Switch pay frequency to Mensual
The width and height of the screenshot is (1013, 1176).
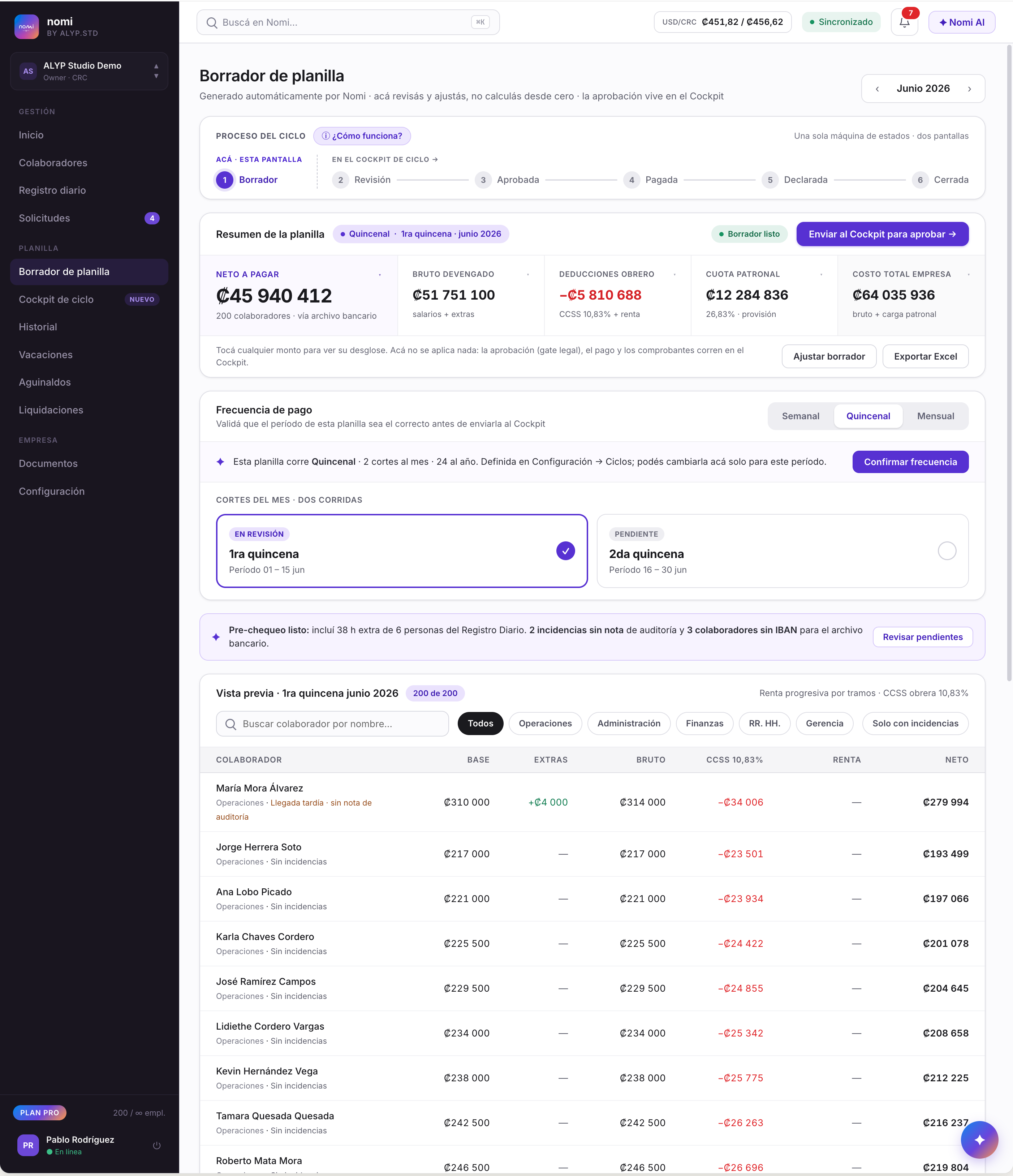(935, 416)
